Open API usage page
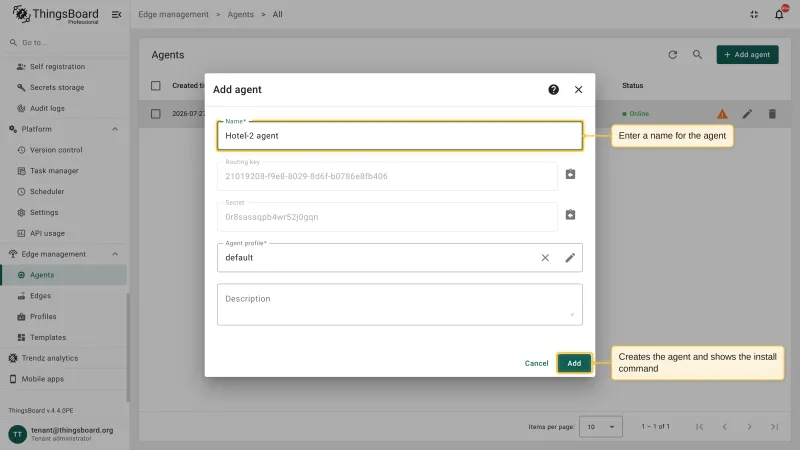This screenshot has height=450, width=800. pyautogui.click(x=47, y=233)
